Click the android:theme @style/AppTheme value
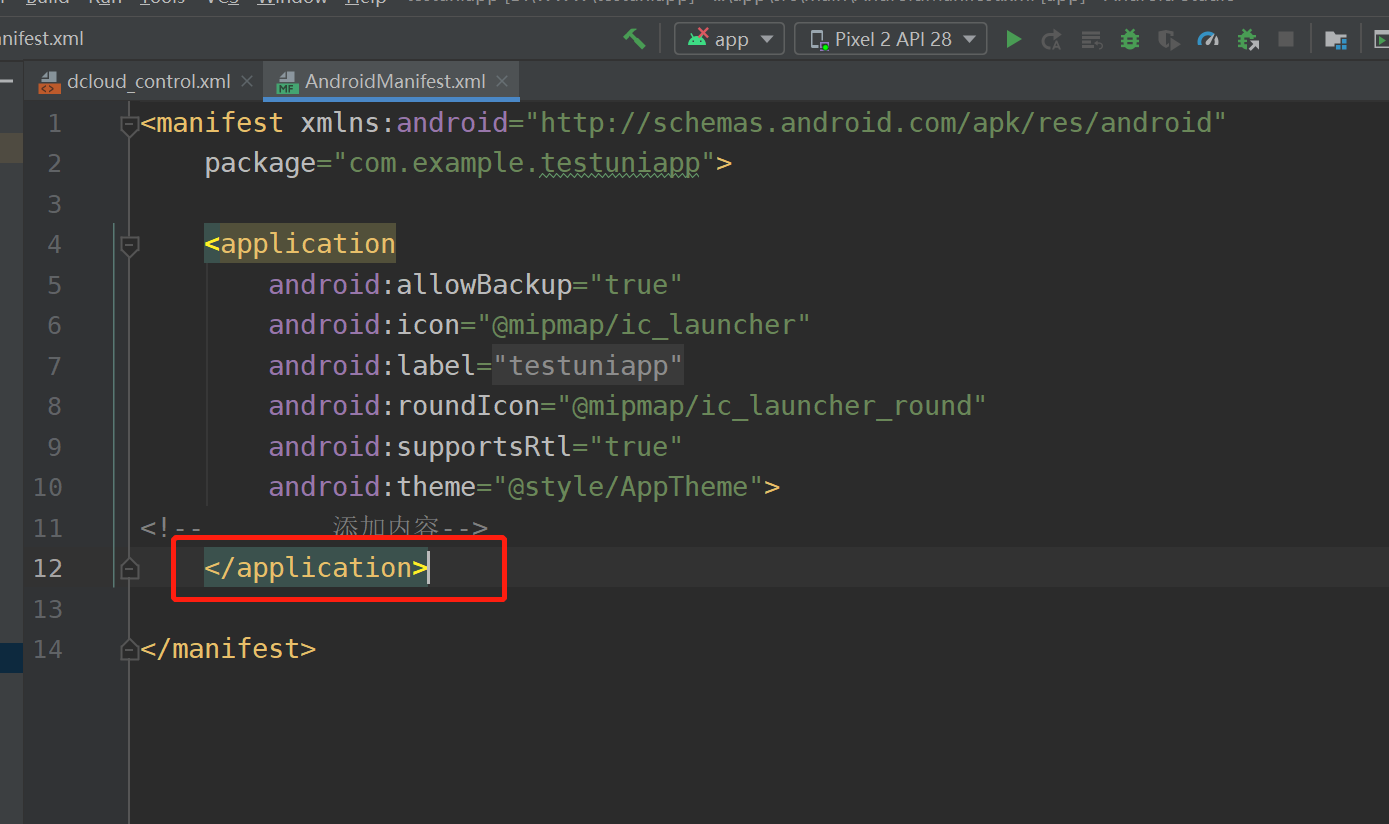1389x824 pixels. (x=628, y=487)
